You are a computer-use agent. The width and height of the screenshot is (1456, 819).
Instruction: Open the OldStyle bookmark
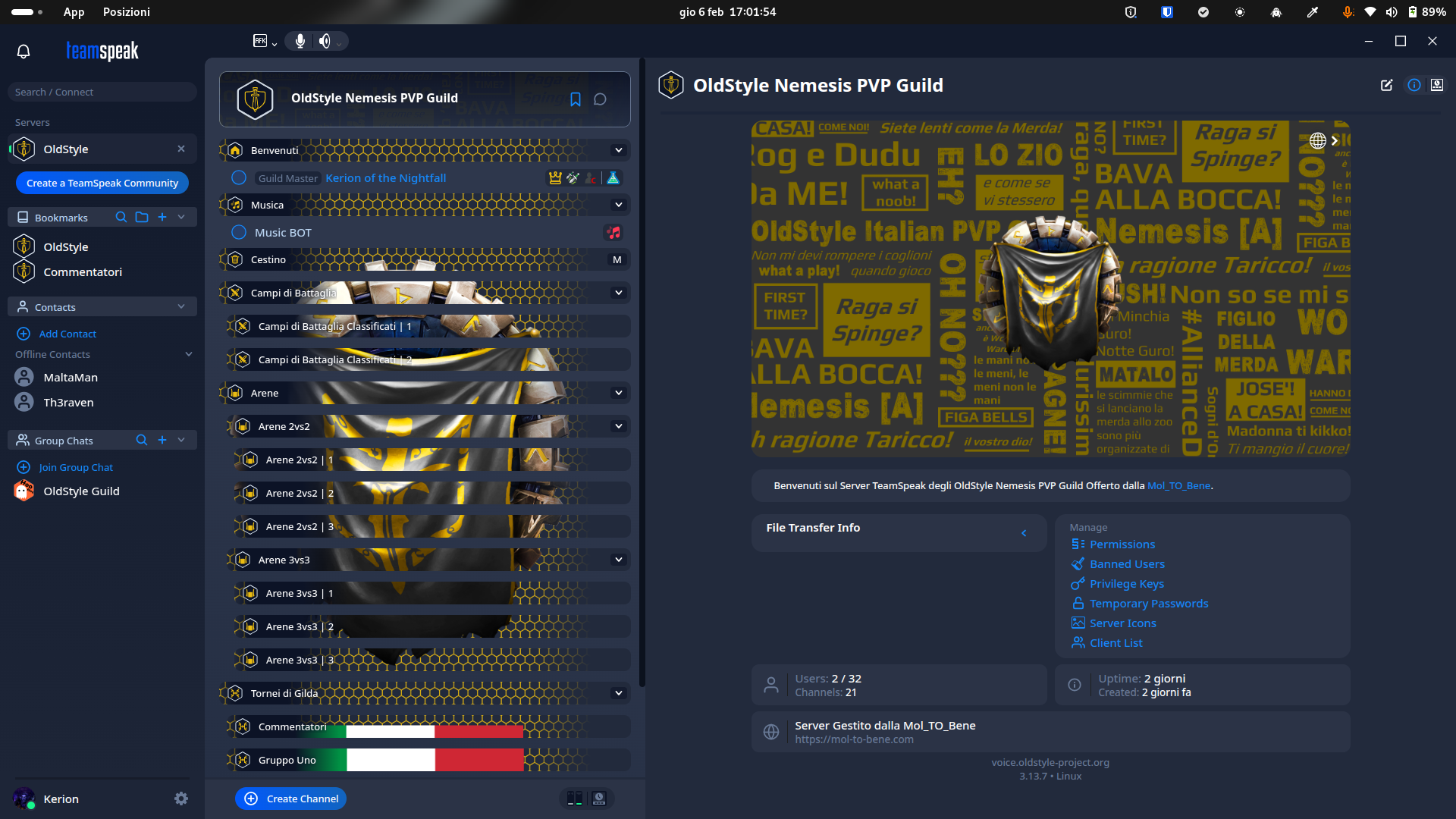pos(65,247)
